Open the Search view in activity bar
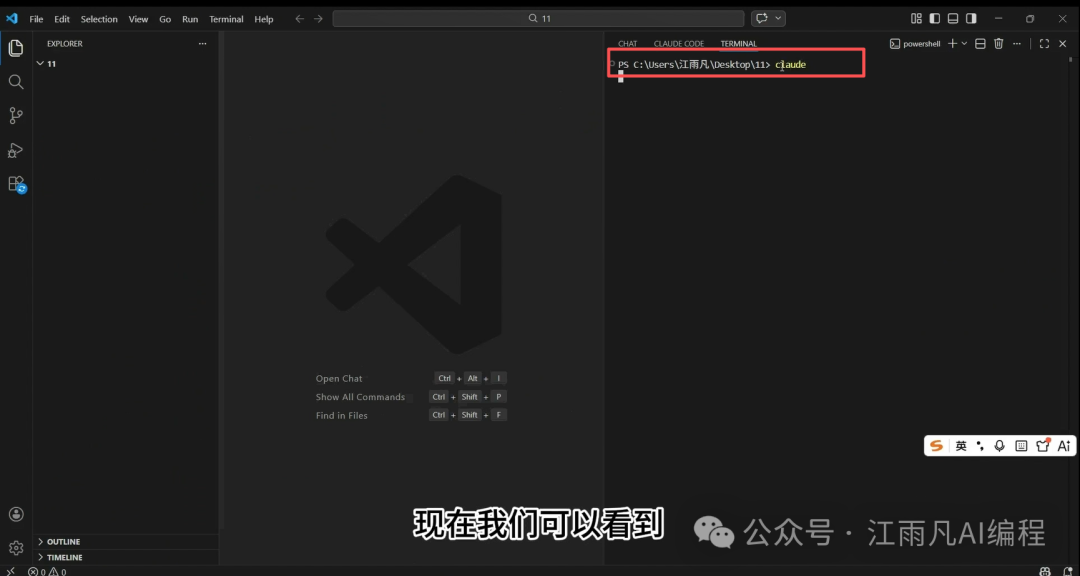1080x576 pixels. (16, 82)
